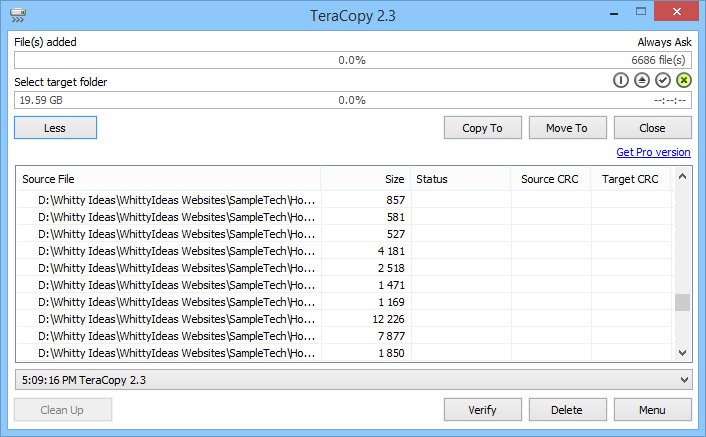706x437 pixels.
Task: Click the Copy To button
Action: (483, 128)
